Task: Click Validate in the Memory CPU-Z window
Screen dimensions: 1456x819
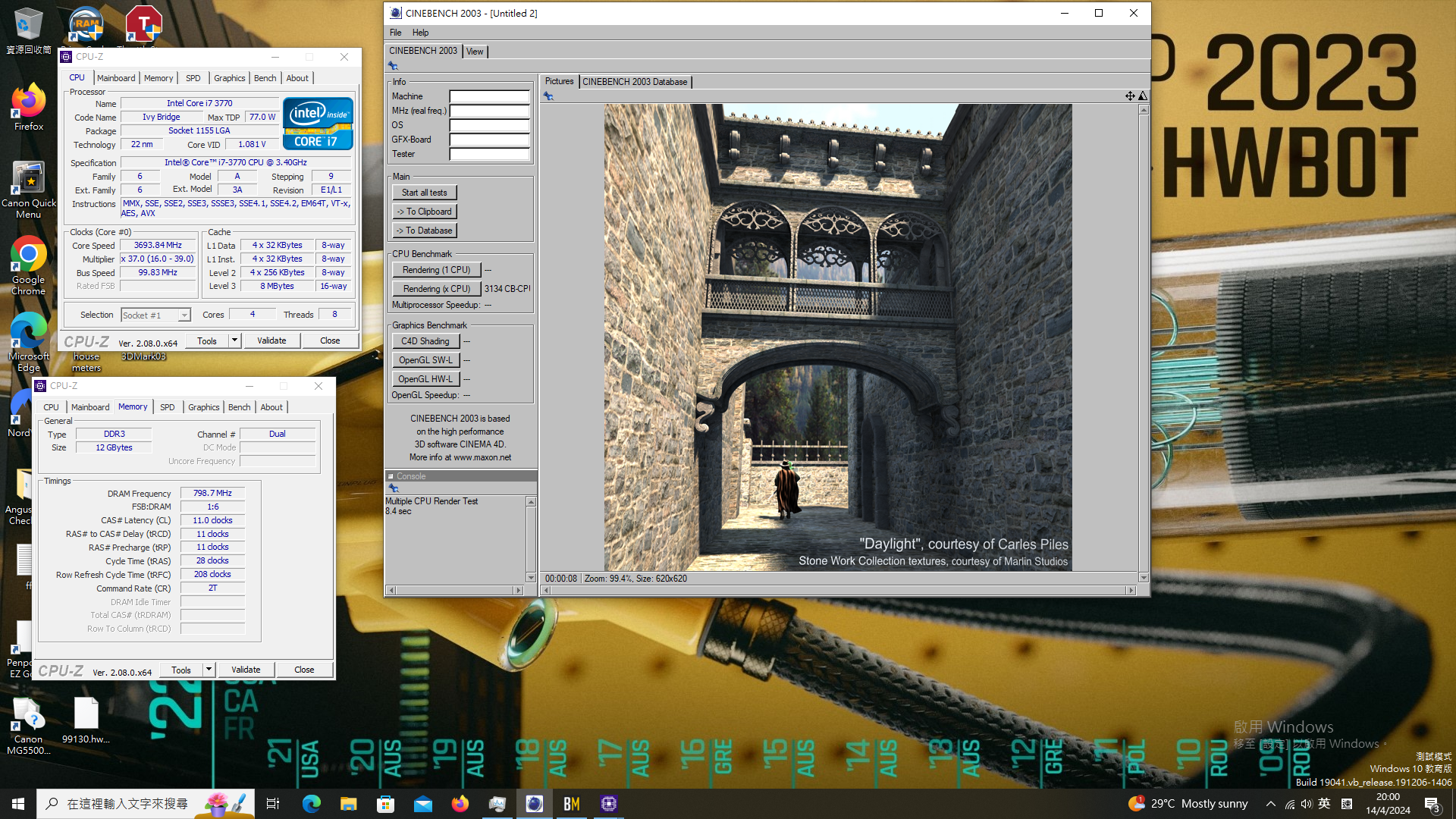Action: point(246,670)
